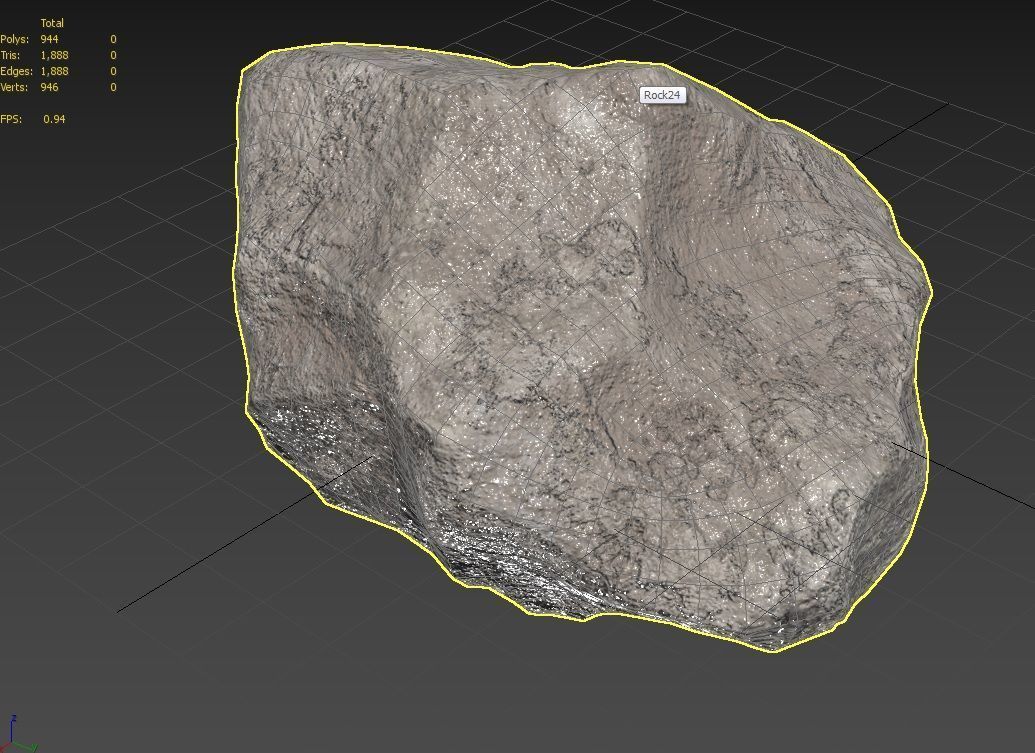
Task: Click the Verts: statistics label
Action: (x=15, y=87)
